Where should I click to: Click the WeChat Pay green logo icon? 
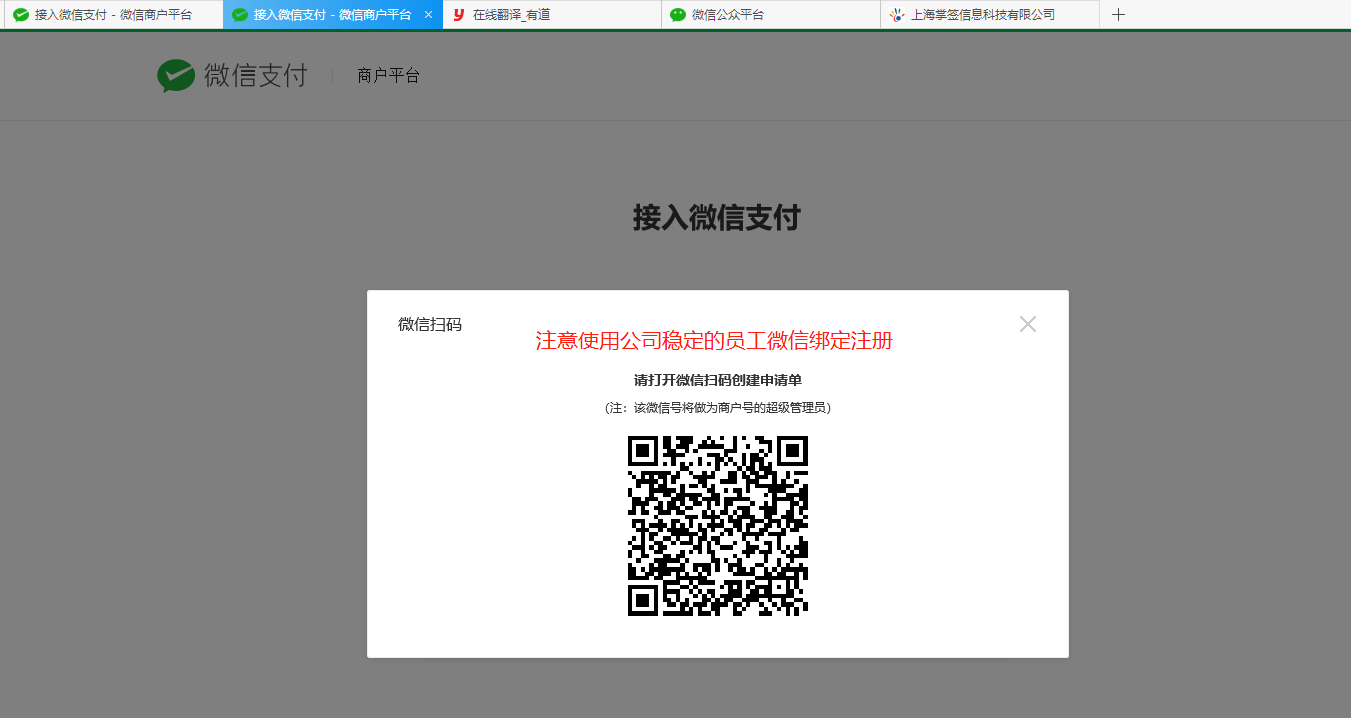[x=176, y=76]
